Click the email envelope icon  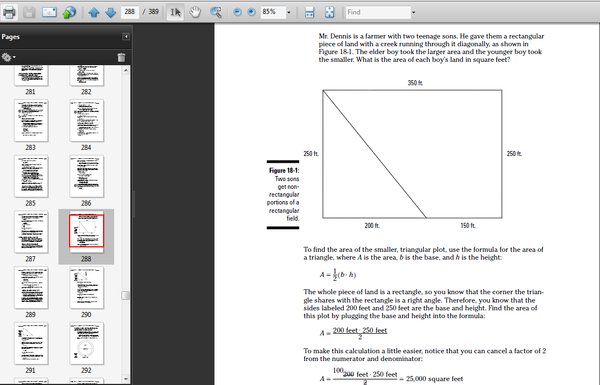49,12
